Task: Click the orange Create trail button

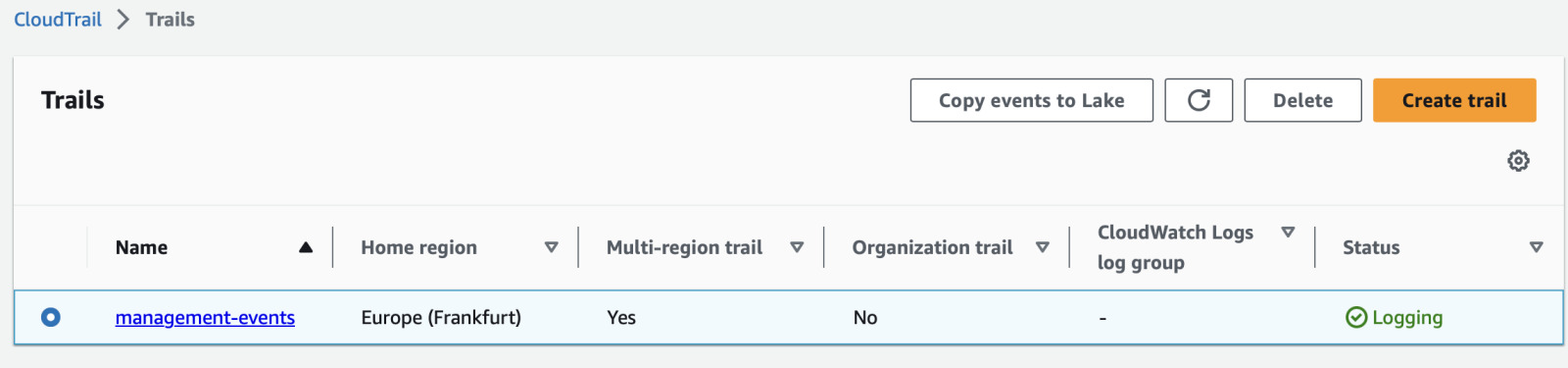Action: [x=1454, y=100]
